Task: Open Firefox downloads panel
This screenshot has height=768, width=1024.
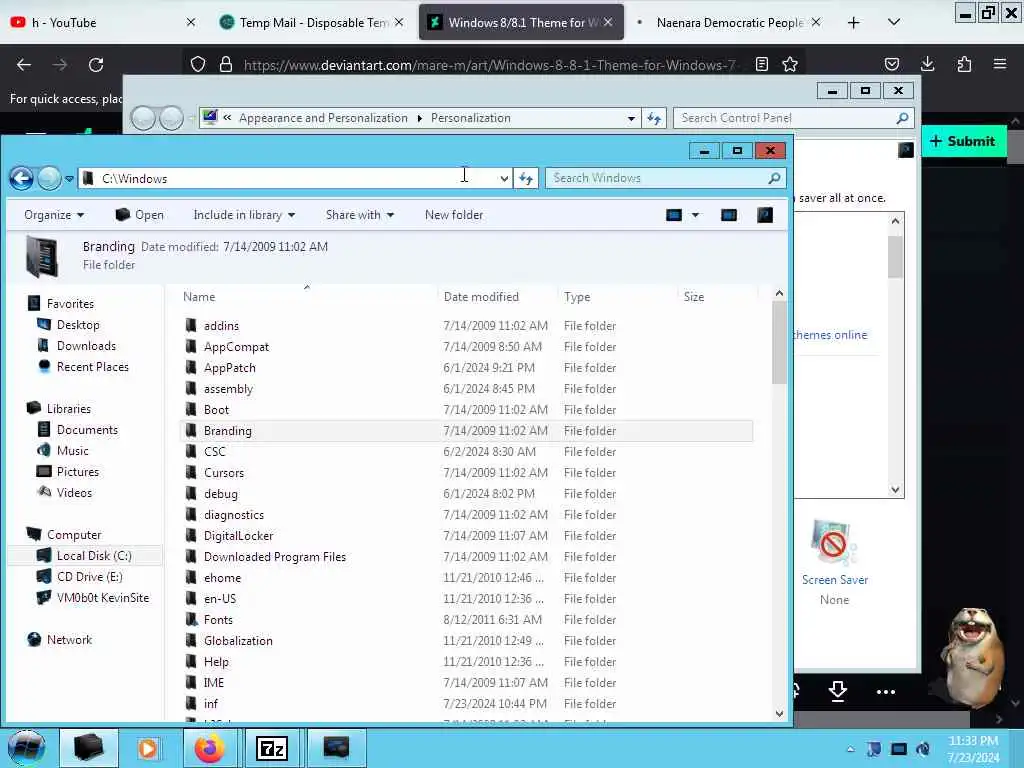Action: 927,64
